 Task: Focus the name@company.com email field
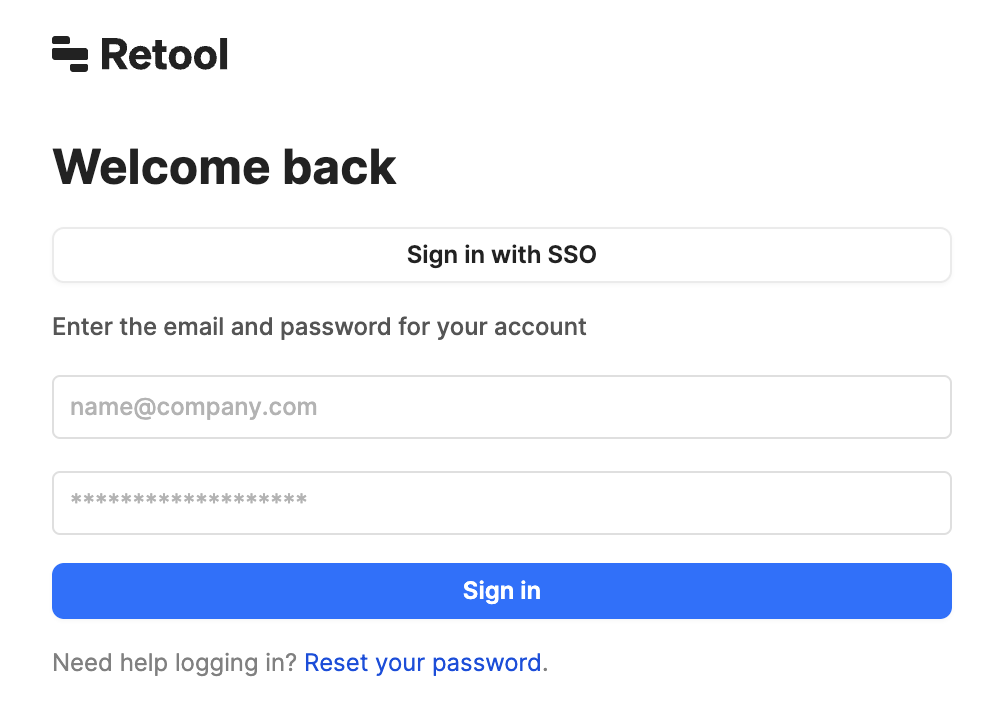(502, 407)
